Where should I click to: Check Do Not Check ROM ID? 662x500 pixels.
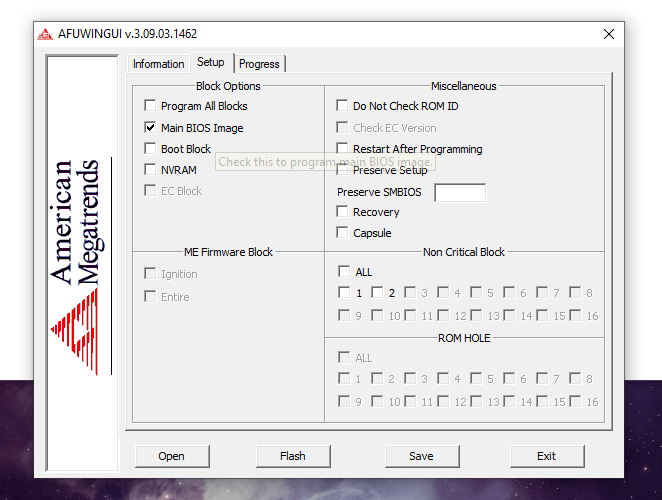click(342, 105)
